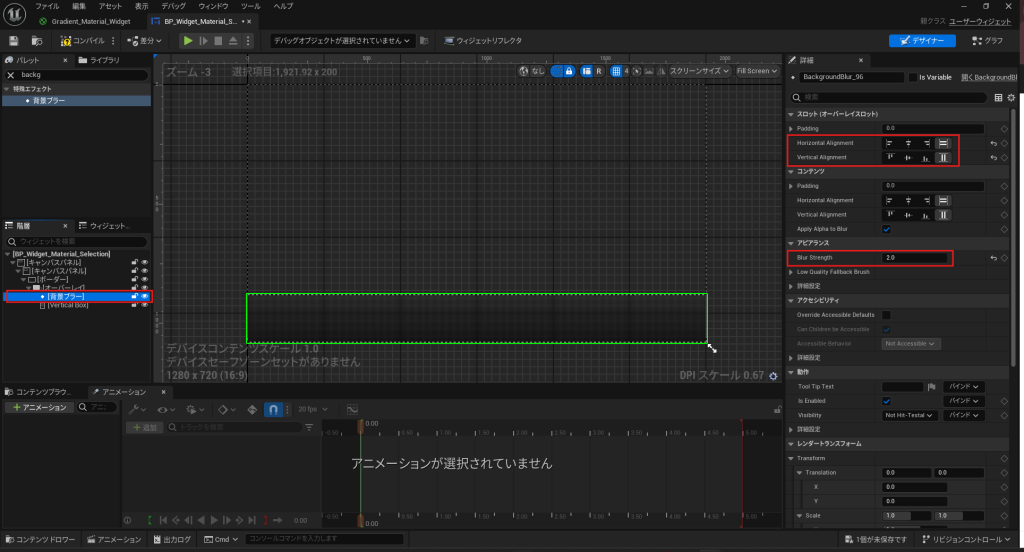Switch to the グラフ (Graph) mode

click(987, 41)
